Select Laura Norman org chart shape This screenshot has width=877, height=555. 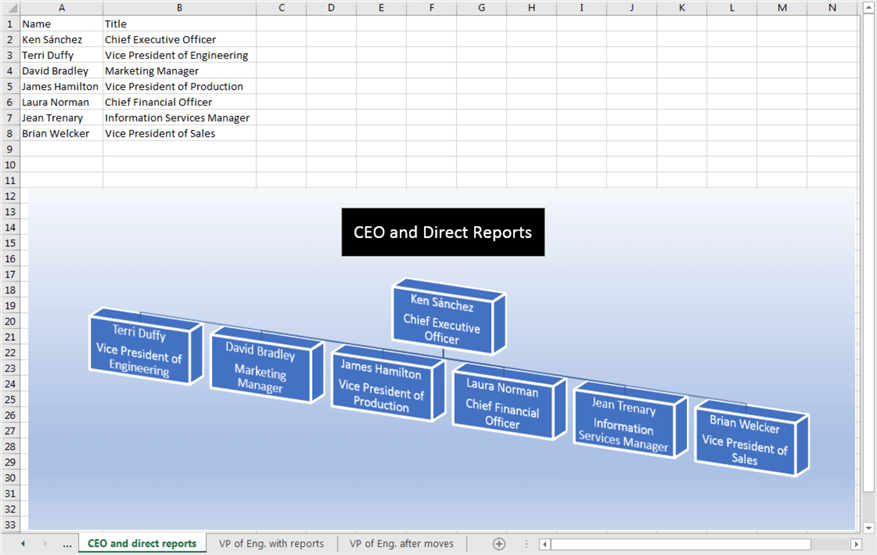point(509,402)
